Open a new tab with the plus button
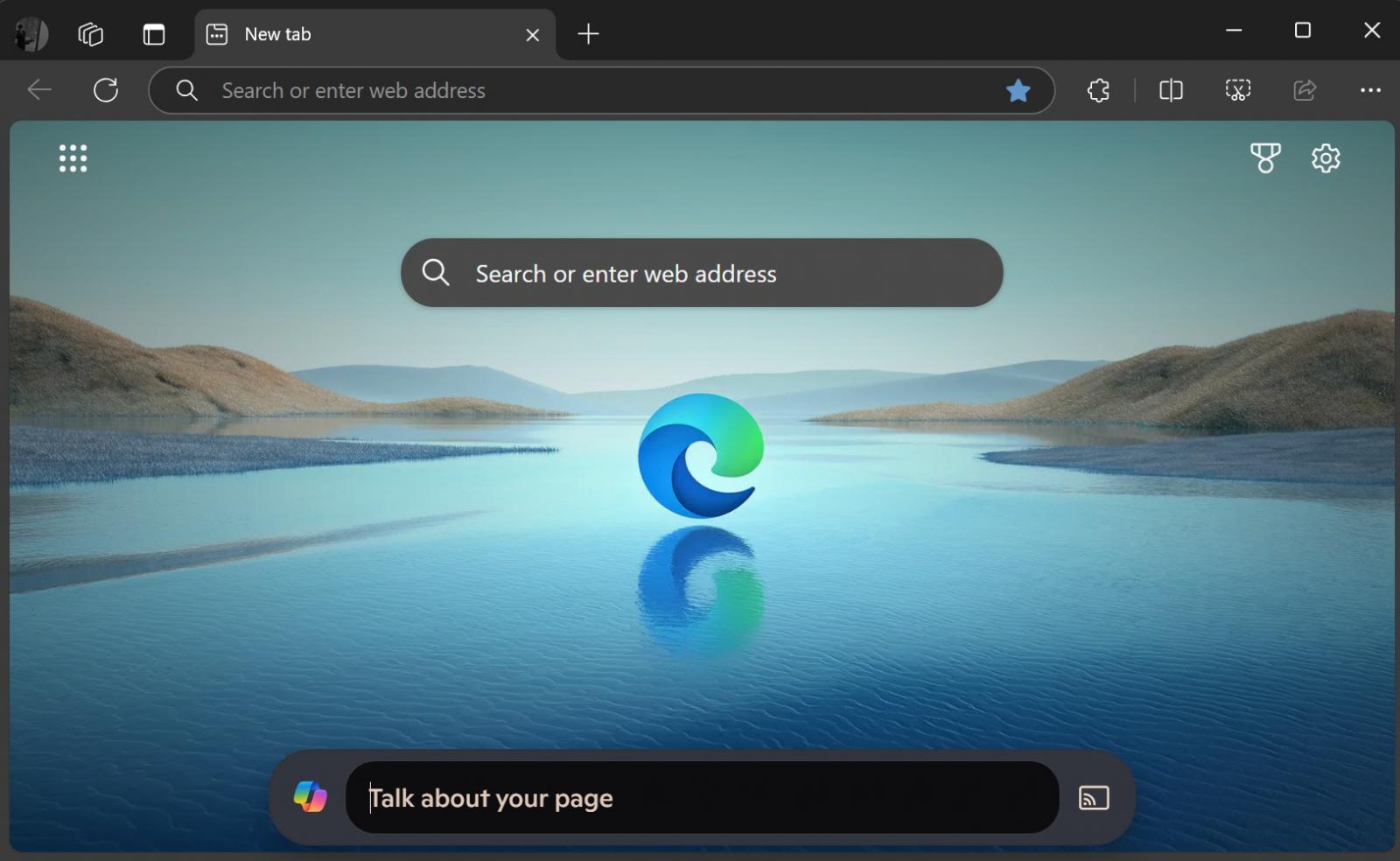 588,34
